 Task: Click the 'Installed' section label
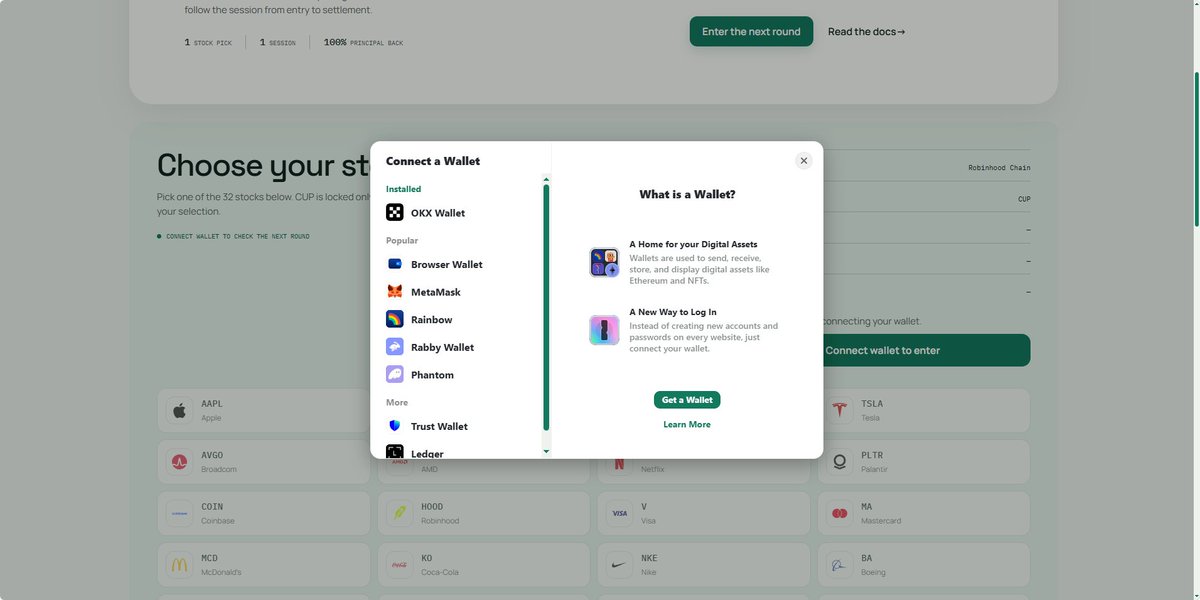click(x=404, y=189)
